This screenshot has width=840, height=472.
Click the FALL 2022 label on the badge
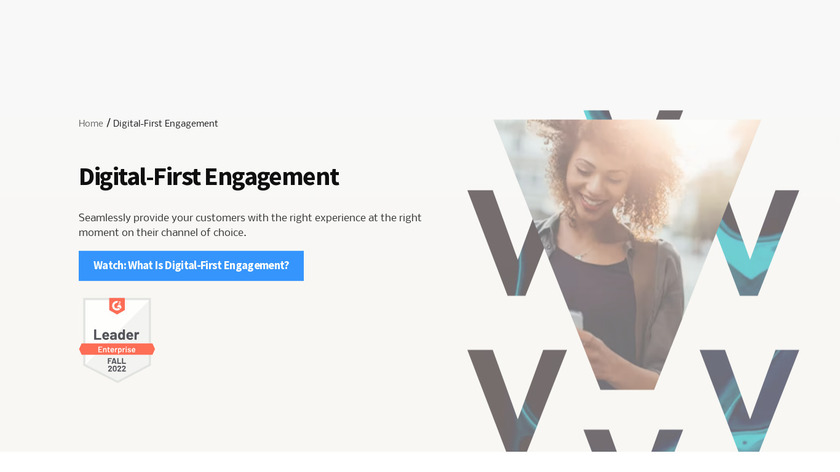tap(117, 365)
